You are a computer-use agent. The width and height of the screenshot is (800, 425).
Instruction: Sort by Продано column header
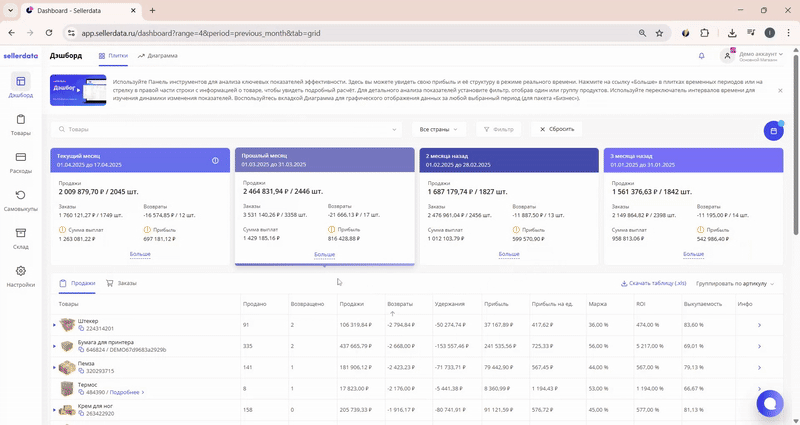click(x=254, y=304)
